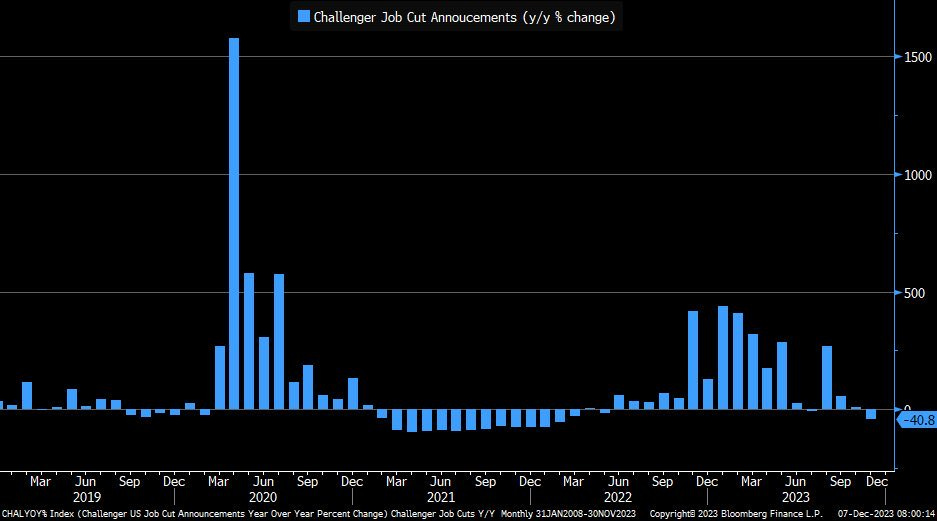Select the Challenger Job Cut Announcements legend label
The image size is (937, 521).
[x=464, y=16]
